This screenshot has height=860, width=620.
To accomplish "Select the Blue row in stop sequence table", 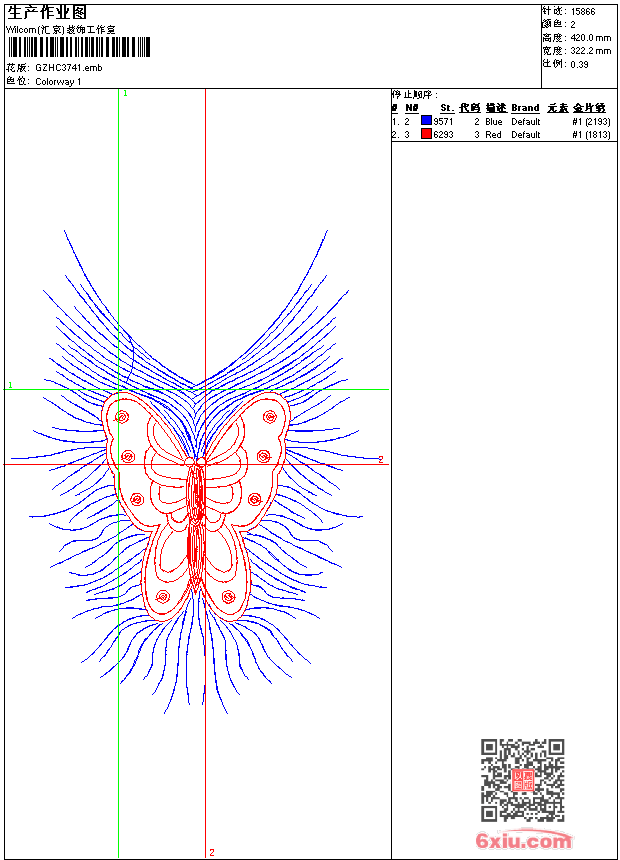I will click(x=500, y=121).
